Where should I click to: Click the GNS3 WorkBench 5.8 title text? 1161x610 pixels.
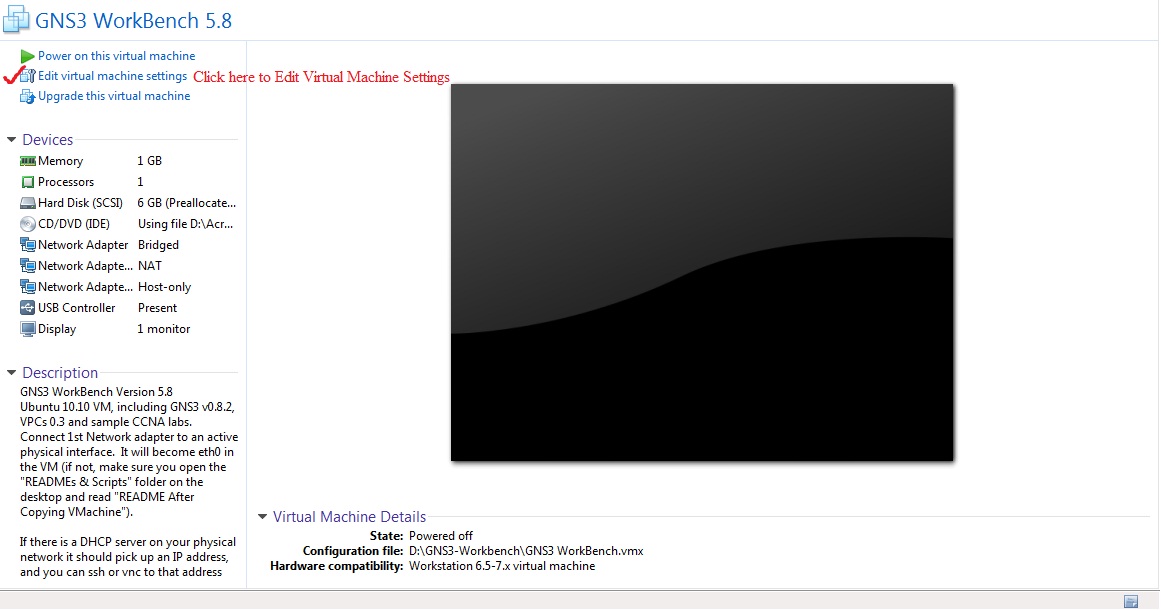[133, 20]
